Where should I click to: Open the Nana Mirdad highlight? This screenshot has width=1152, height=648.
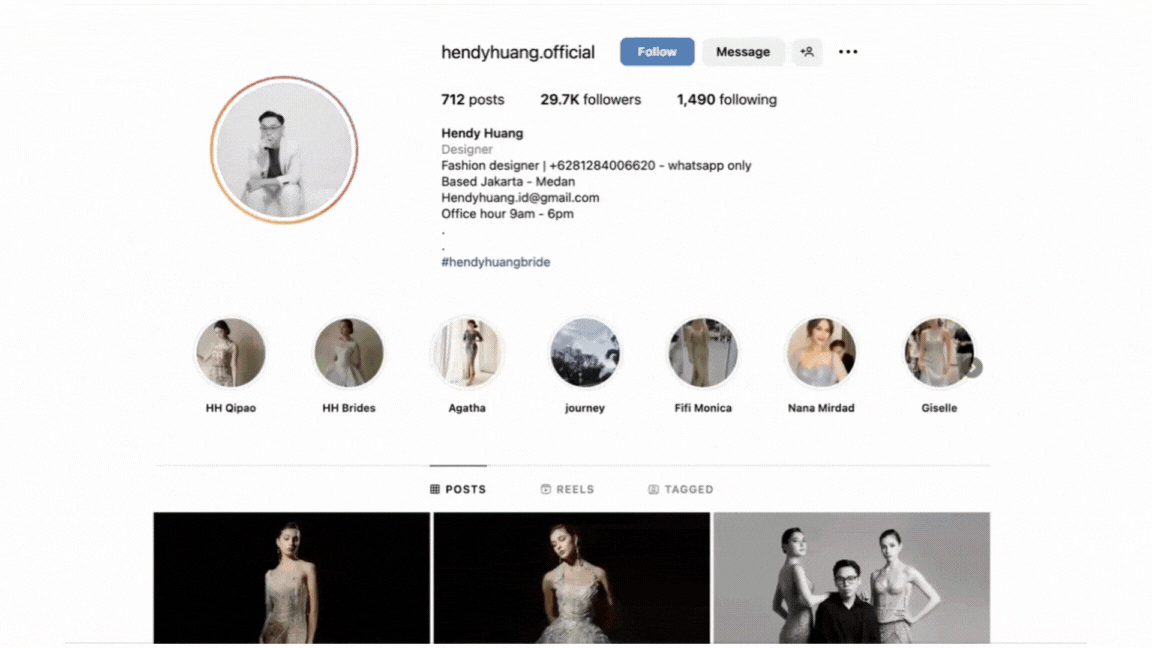tap(821, 353)
